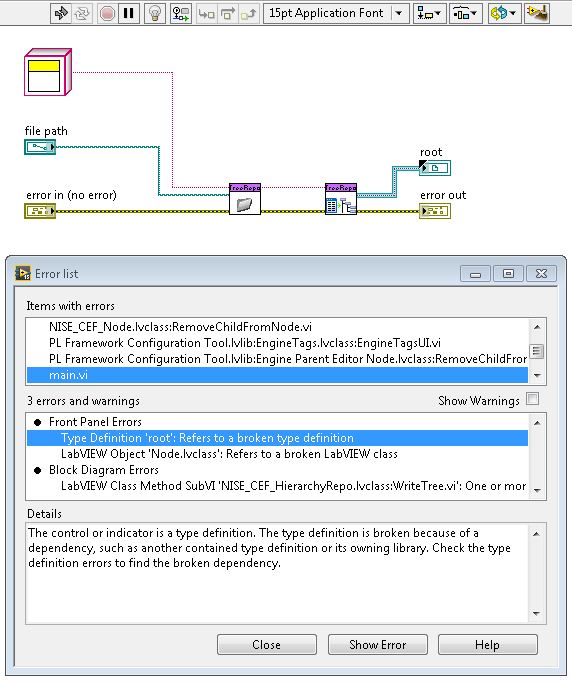Select the error out indicator terminal
The image size is (572, 684).
(x=435, y=211)
